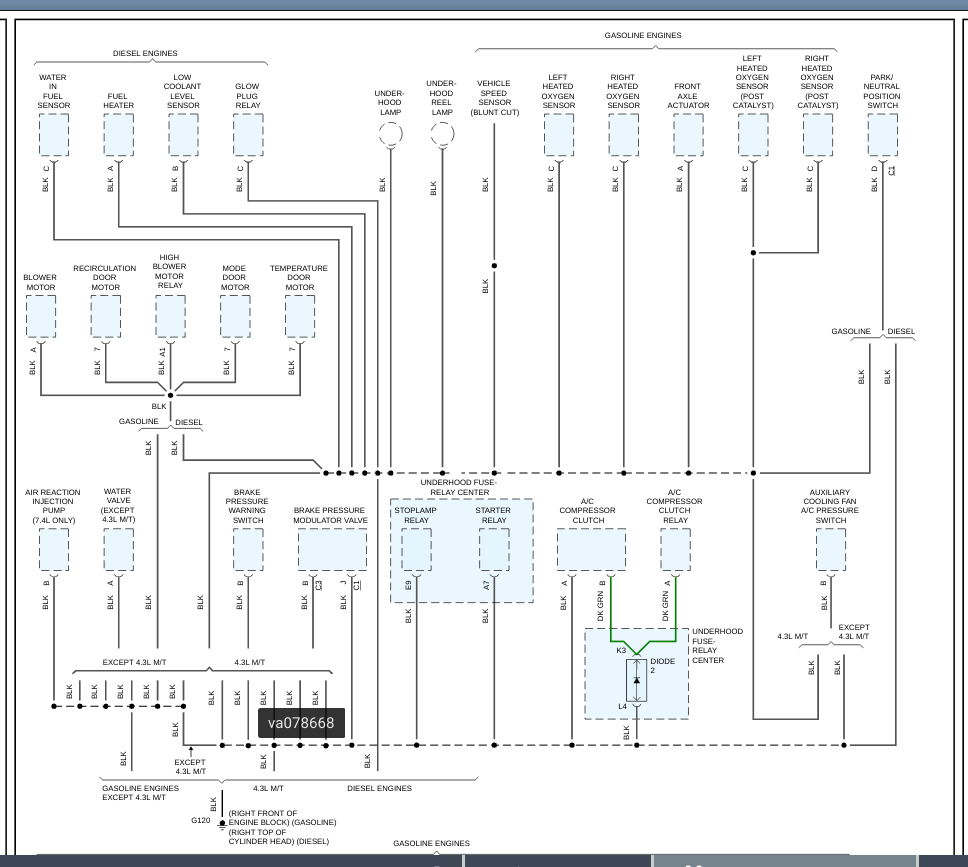Screen dimensions: 968x867
Task: Select the "BRAKE PRESSURE MODULATOR VALVE" label
Action: tap(330, 515)
